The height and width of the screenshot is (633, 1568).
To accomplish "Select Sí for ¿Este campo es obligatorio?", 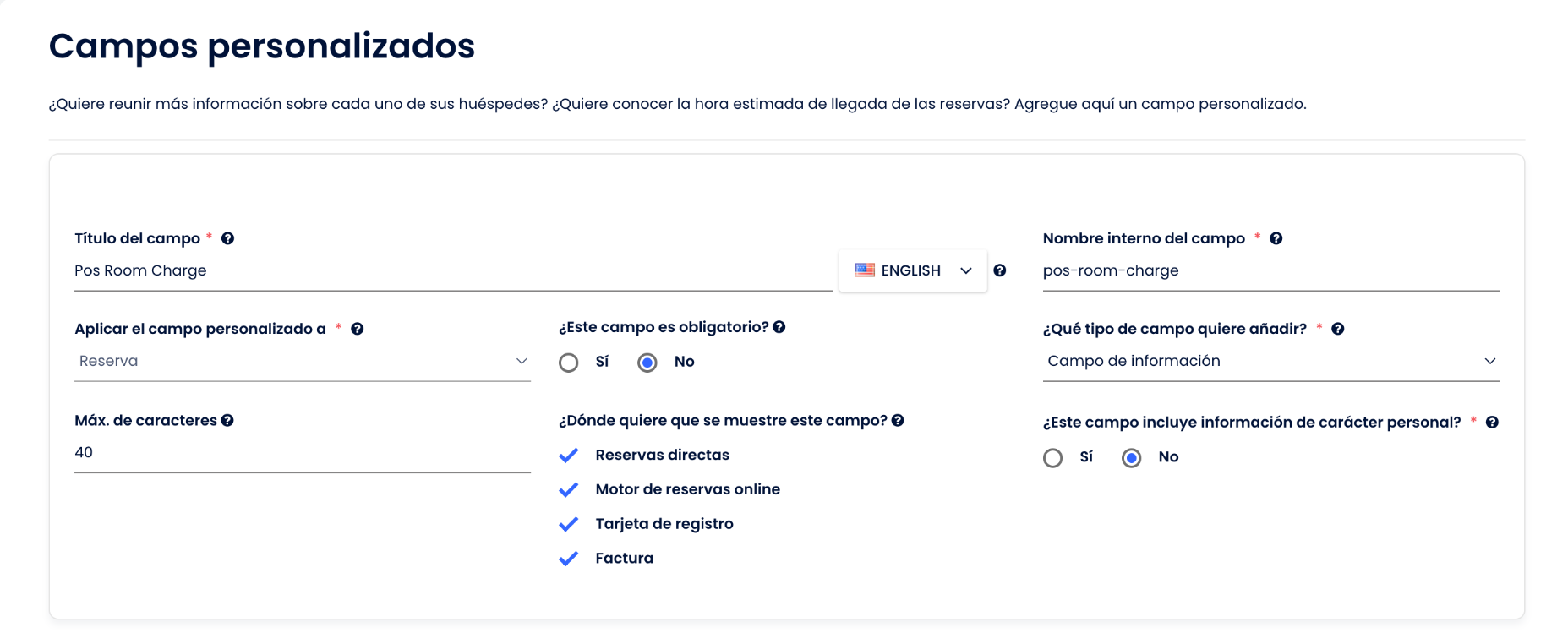I will (x=569, y=363).
